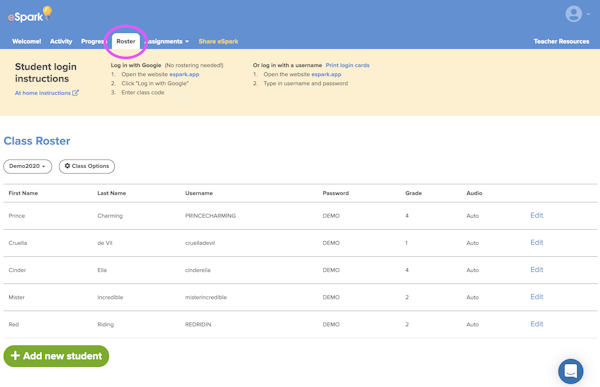Click the Last Name column header
The height and width of the screenshot is (387, 600).
click(x=112, y=193)
